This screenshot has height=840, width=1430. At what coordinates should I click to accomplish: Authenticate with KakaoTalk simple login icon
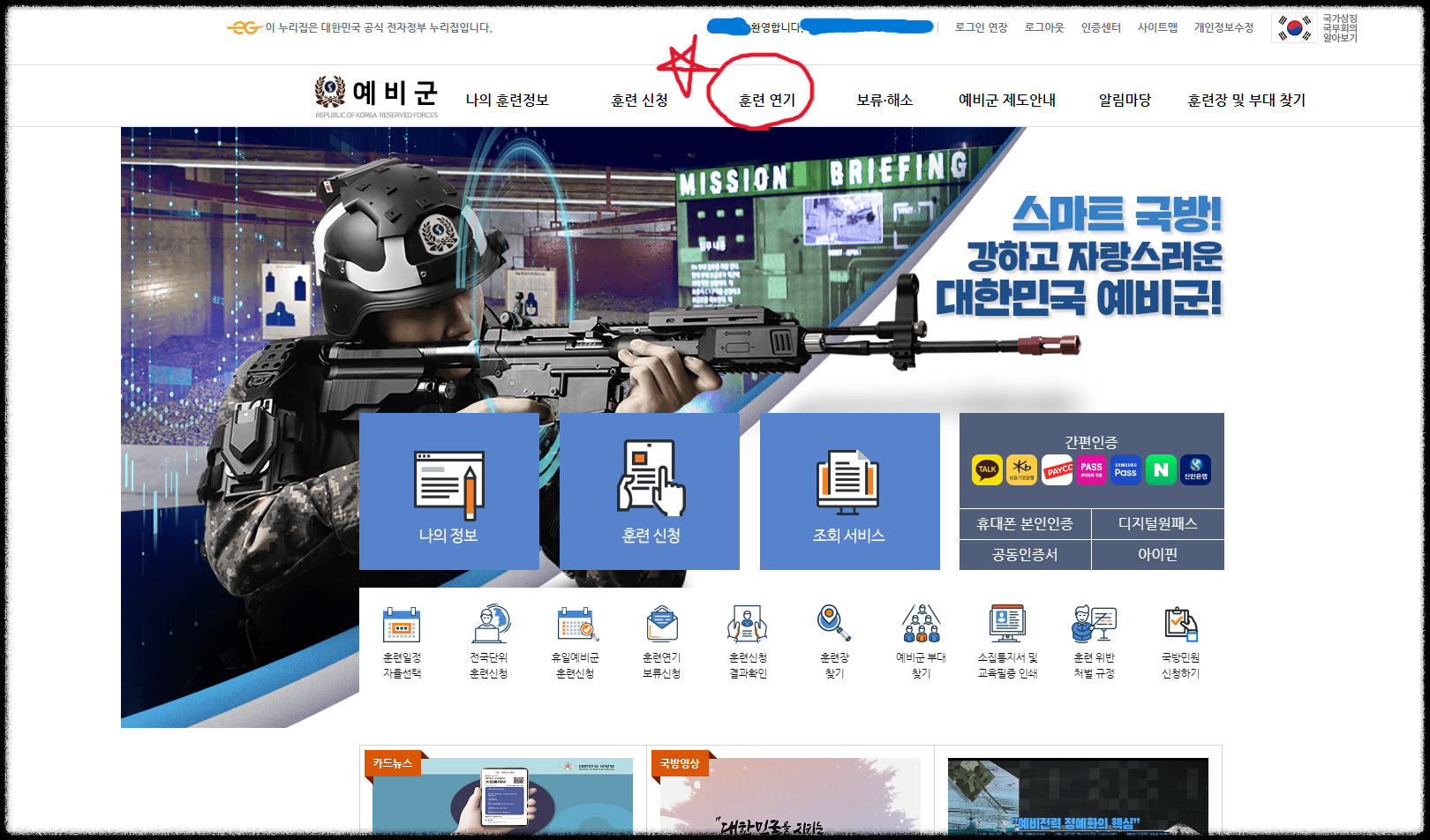985,470
